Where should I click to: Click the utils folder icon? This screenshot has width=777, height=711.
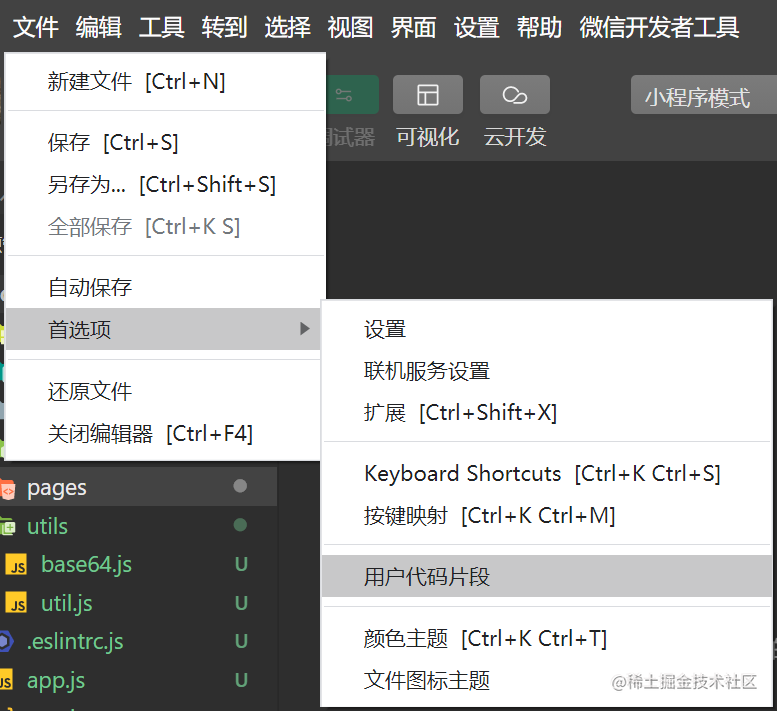(x=7, y=526)
